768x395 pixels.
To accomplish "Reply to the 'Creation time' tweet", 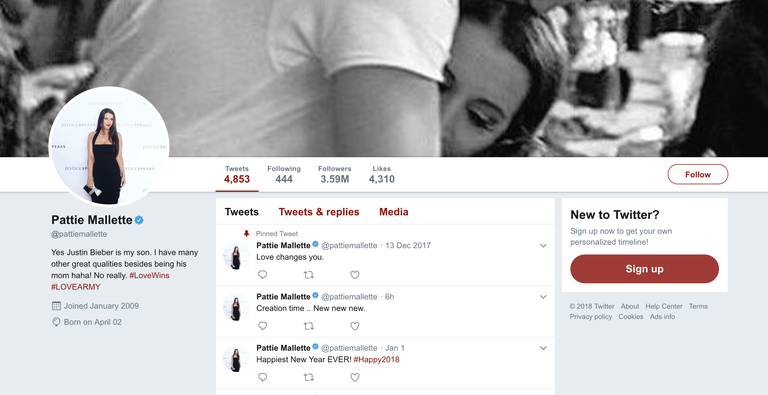I will [263, 326].
